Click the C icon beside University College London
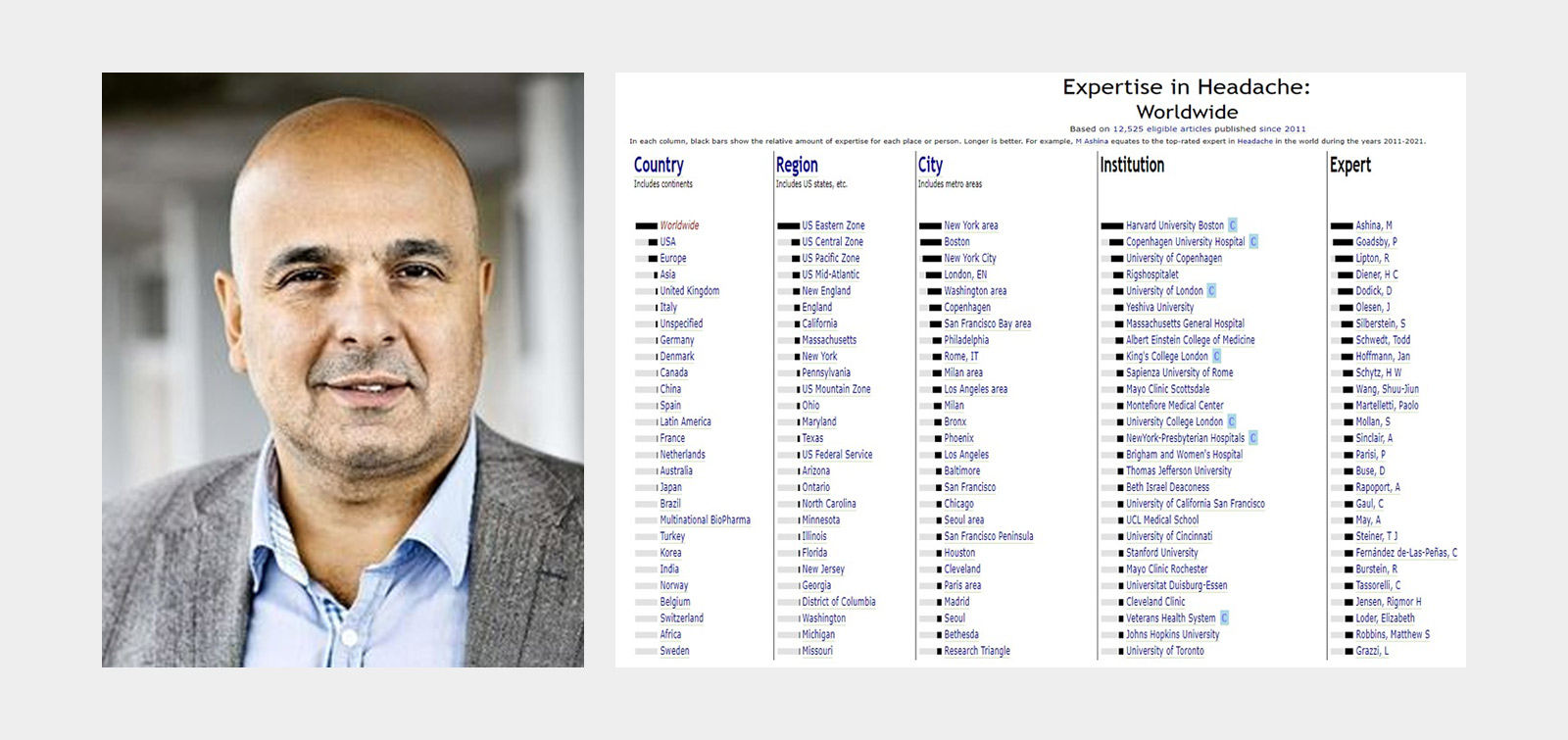 (x=1232, y=421)
